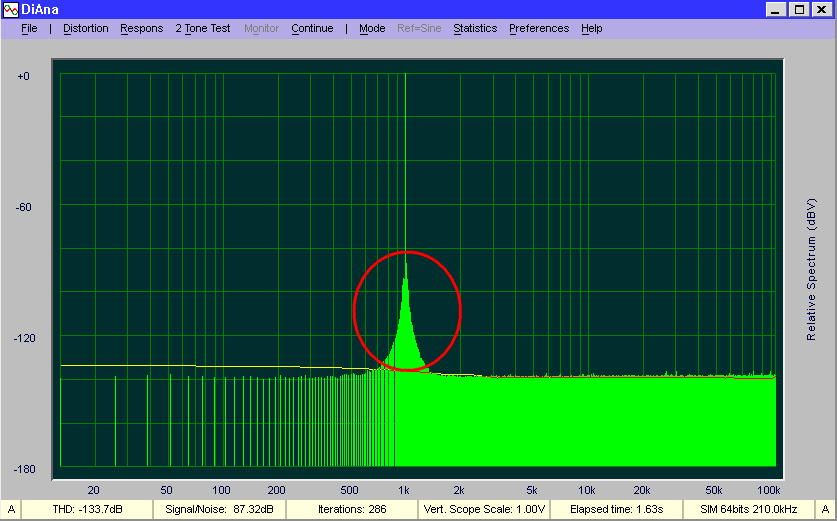Open the File menu
This screenshot has width=837, height=521.
(29, 28)
